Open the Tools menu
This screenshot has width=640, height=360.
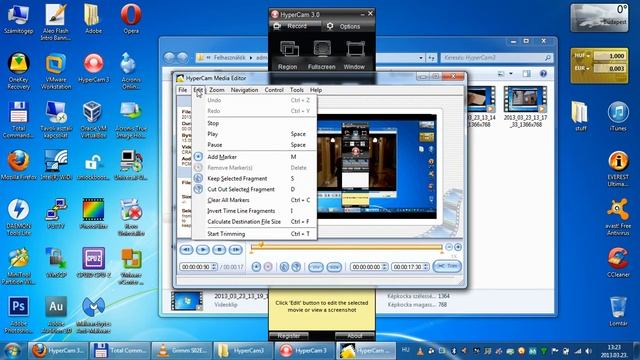tap(297, 90)
